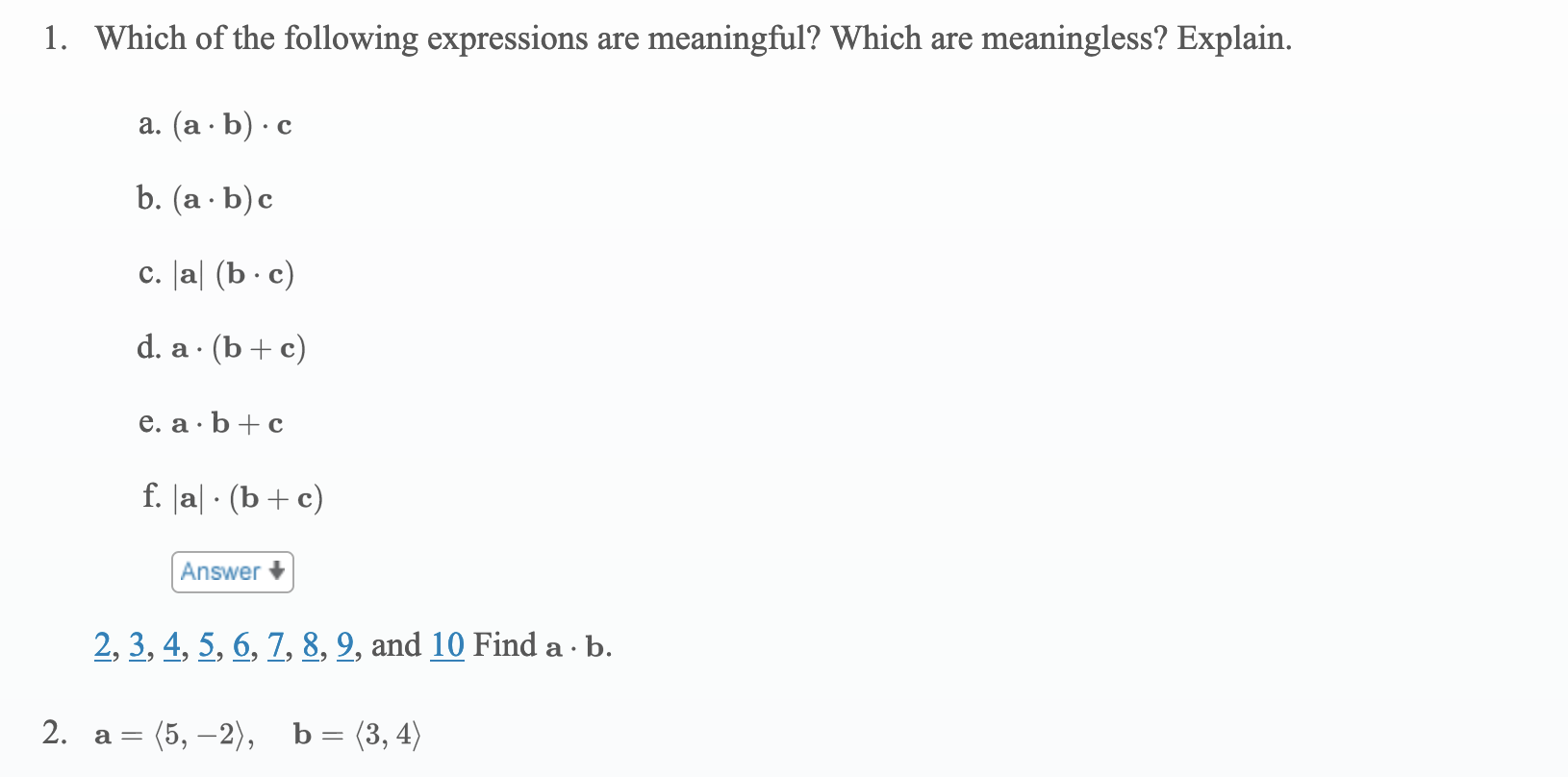The height and width of the screenshot is (777, 1568).
Task: Open exercise 5 link
Action: click(x=207, y=646)
